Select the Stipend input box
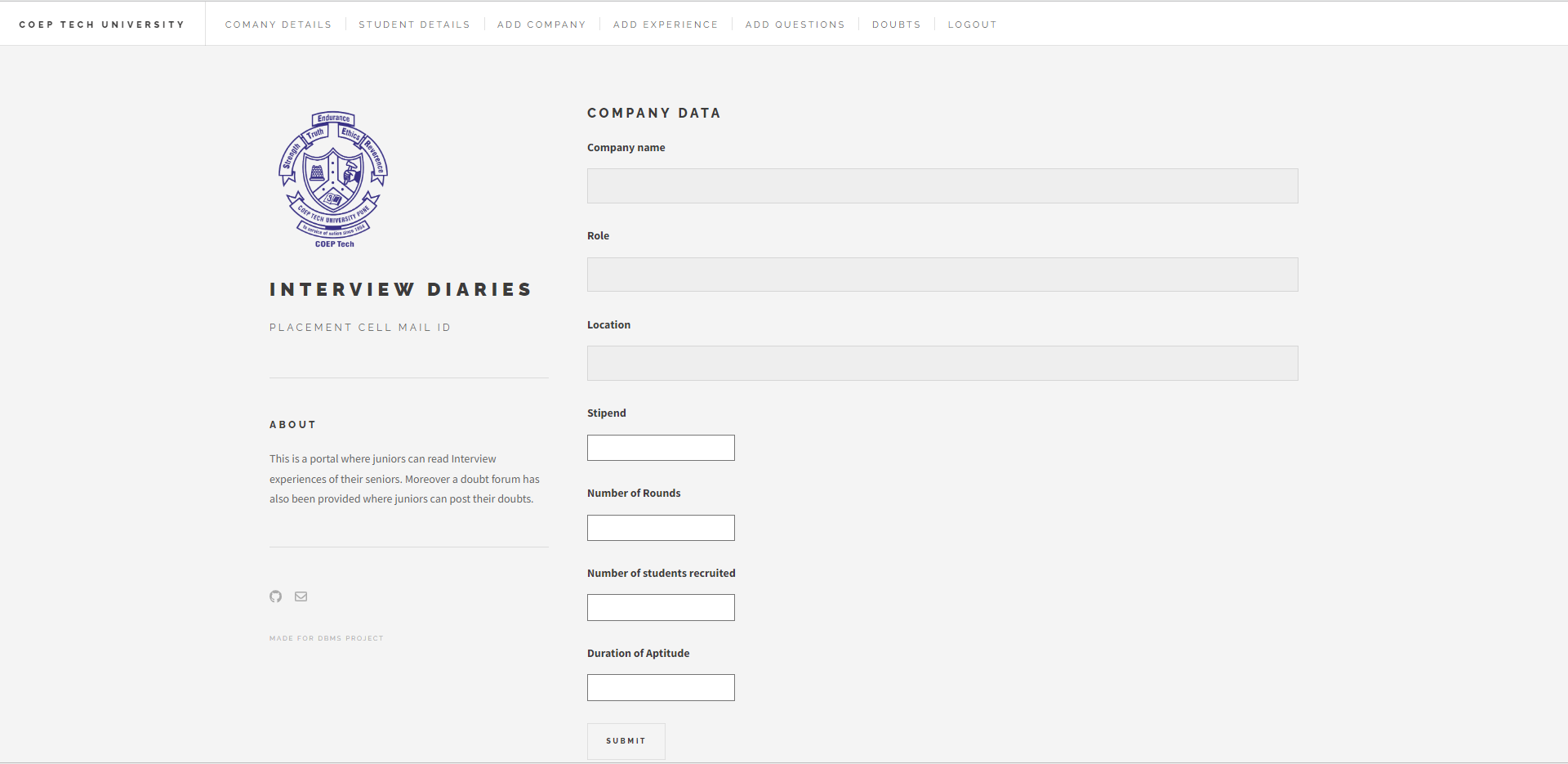 point(661,448)
